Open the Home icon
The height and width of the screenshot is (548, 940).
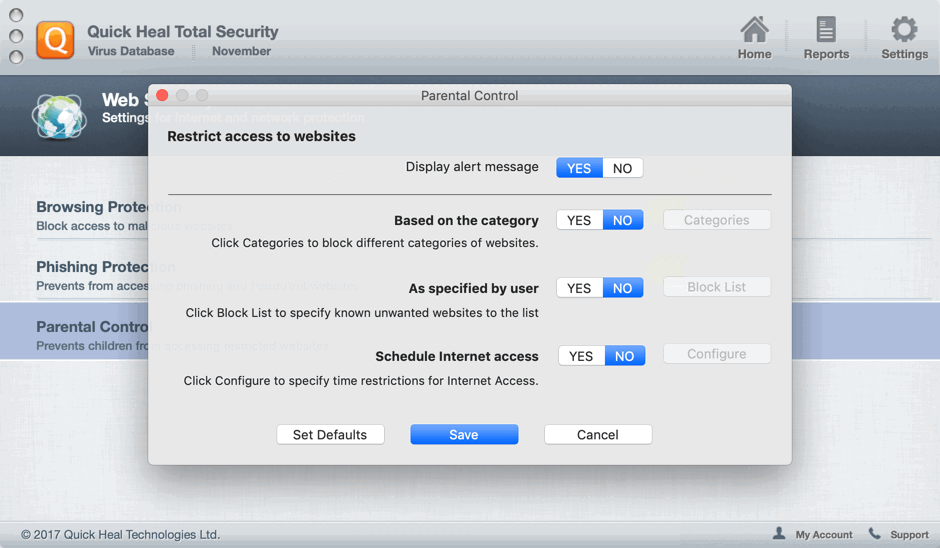754,30
